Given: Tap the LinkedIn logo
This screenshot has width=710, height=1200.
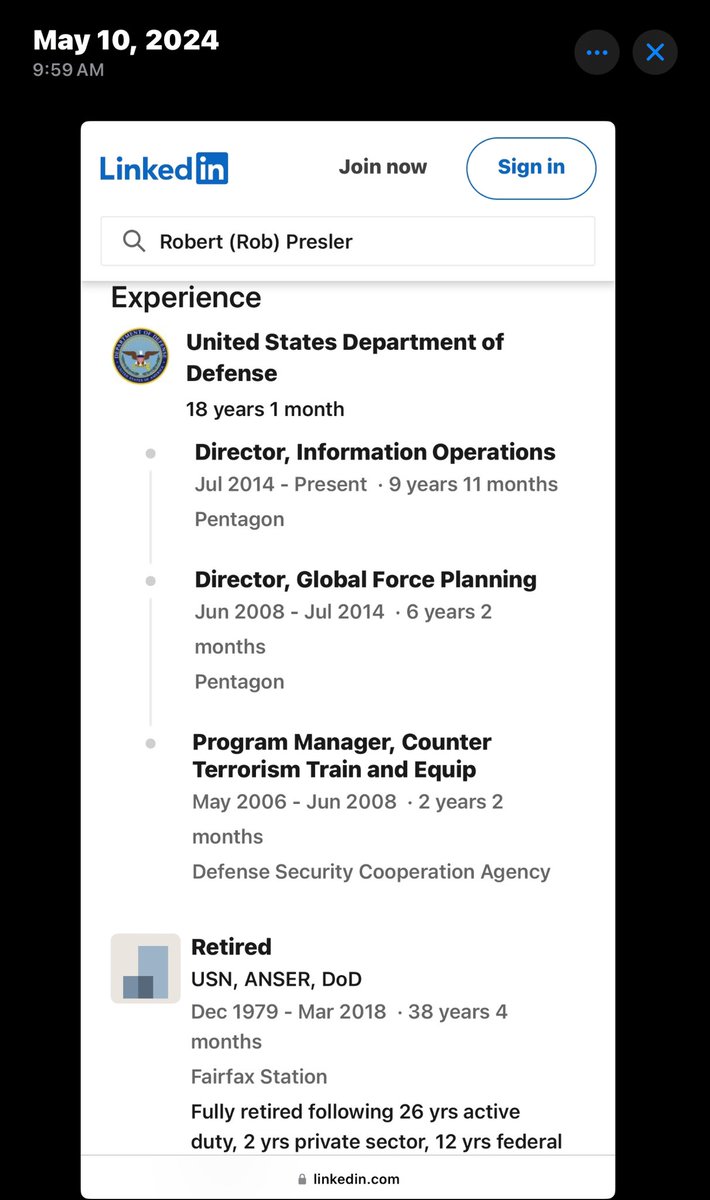Looking at the screenshot, I should [x=164, y=168].
